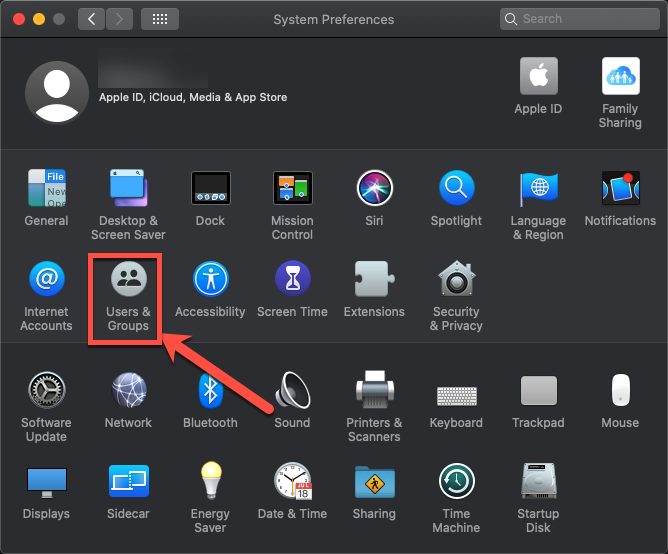
Task: Show all preferences grid button
Action: tap(160, 19)
